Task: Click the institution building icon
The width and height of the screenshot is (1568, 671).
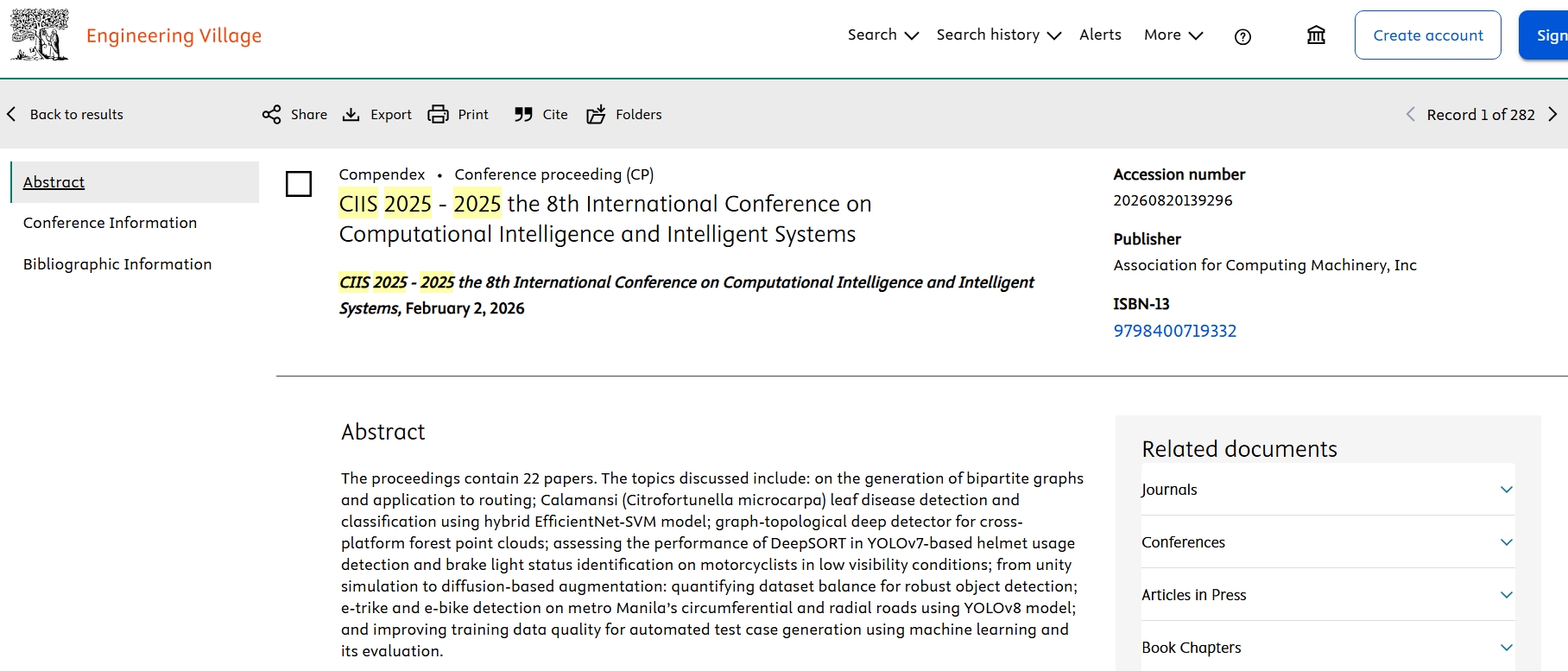Action: click(1316, 35)
